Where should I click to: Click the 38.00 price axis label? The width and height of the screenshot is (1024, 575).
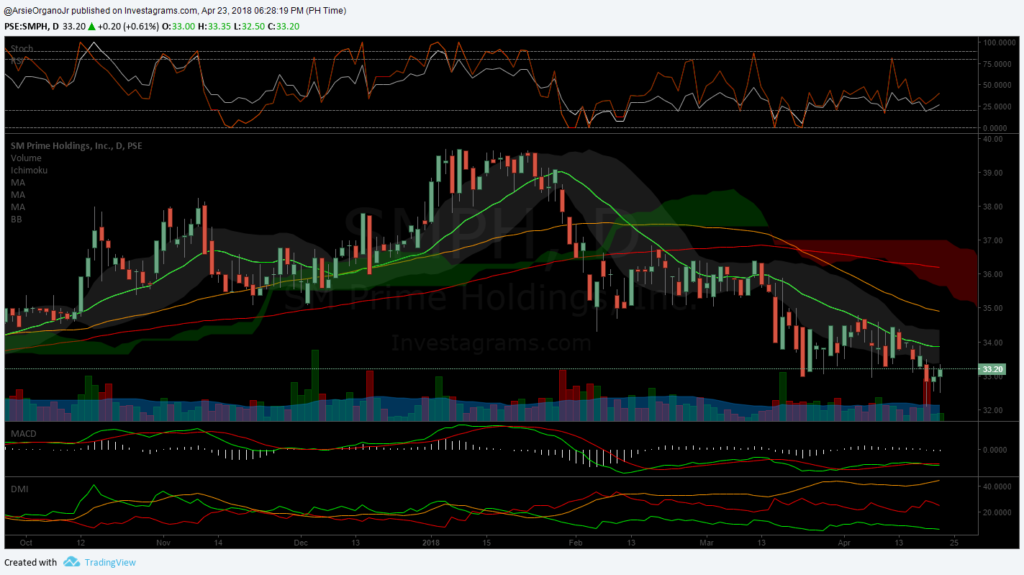click(x=993, y=207)
